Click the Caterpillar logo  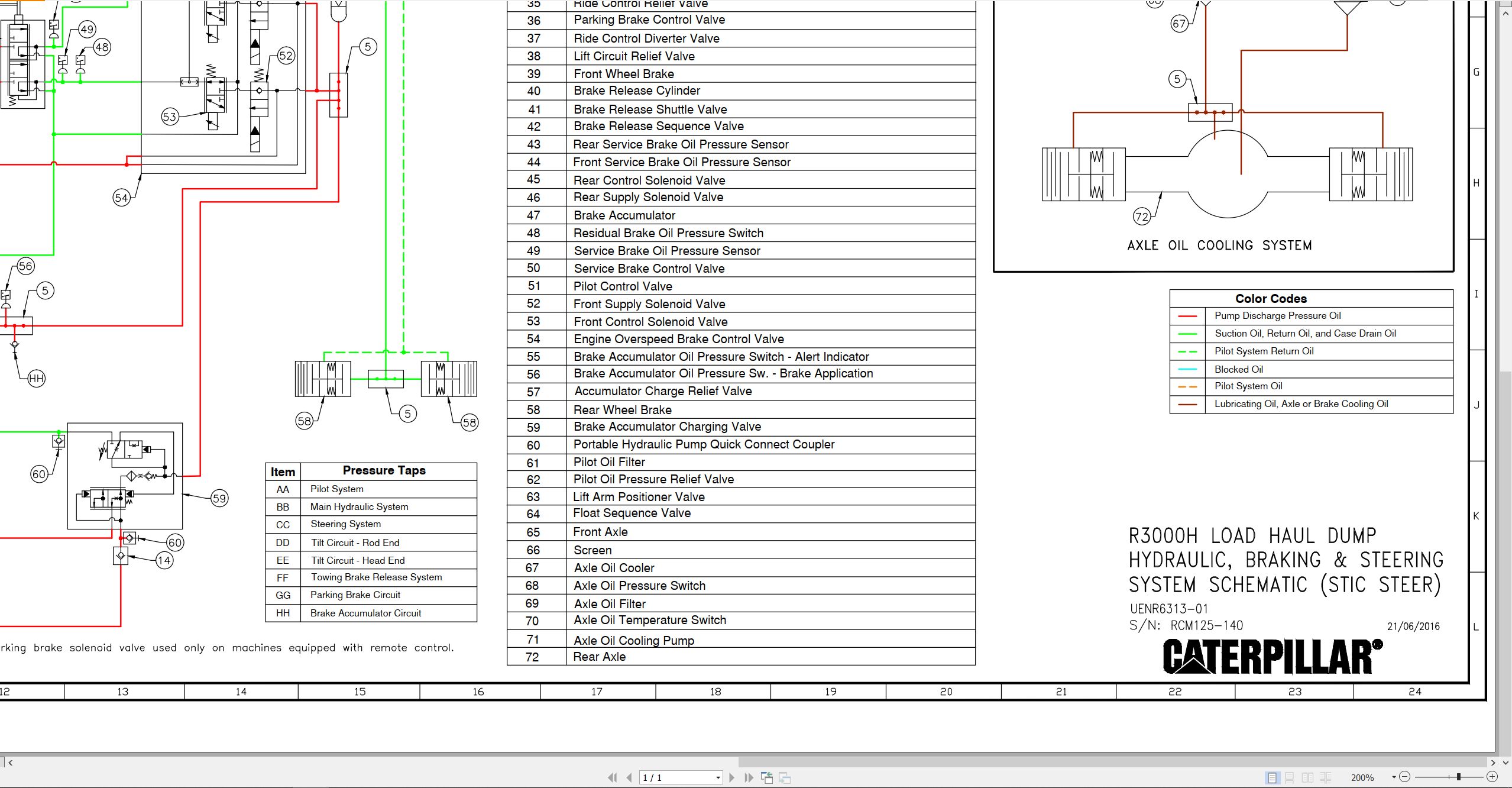pyautogui.click(x=1273, y=656)
